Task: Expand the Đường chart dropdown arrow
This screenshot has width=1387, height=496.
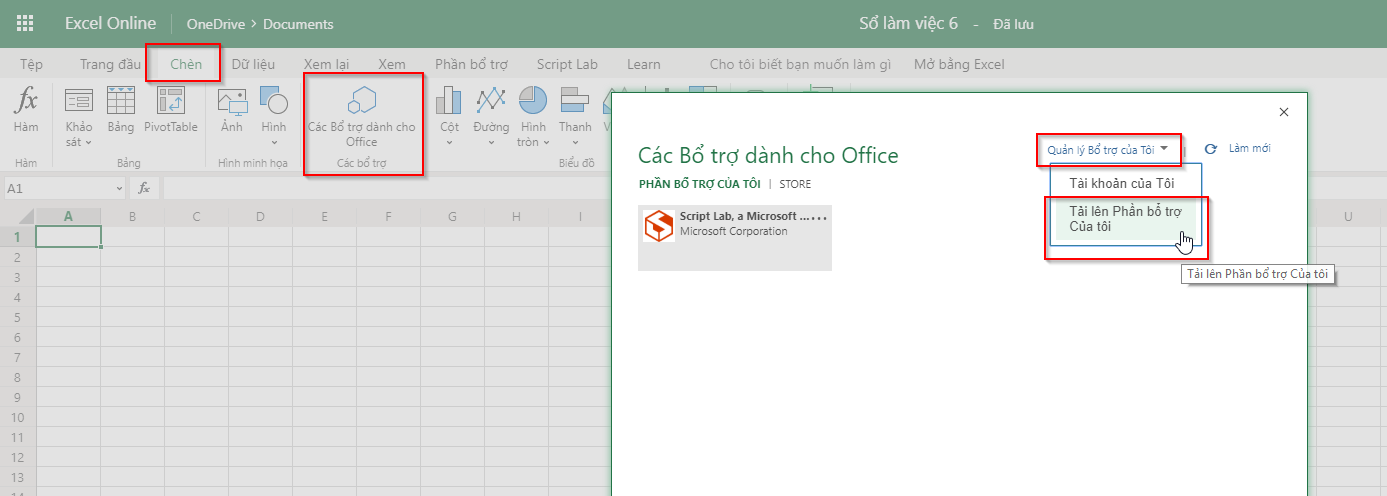Action: pos(491,142)
